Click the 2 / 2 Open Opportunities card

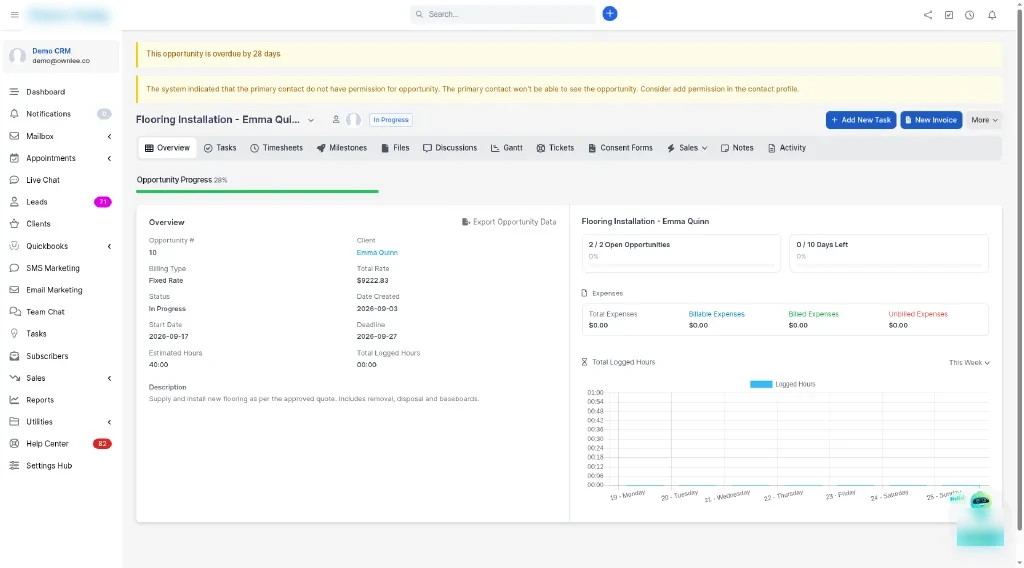(x=680, y=253)
